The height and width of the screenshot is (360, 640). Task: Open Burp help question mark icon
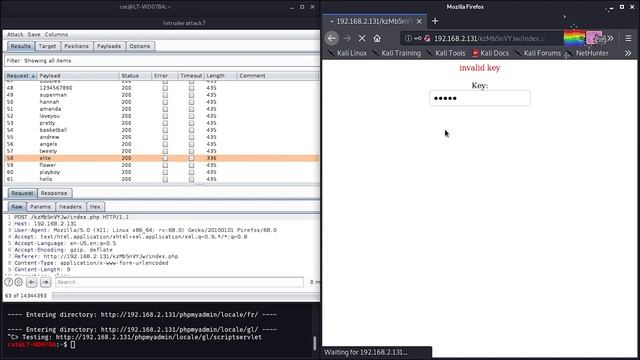(9, 282)
